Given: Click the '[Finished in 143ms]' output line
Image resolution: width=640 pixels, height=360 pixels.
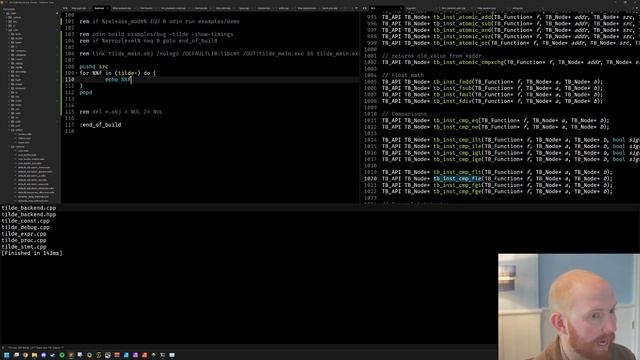Looking at the screenshot, I should tap(32, 253).
